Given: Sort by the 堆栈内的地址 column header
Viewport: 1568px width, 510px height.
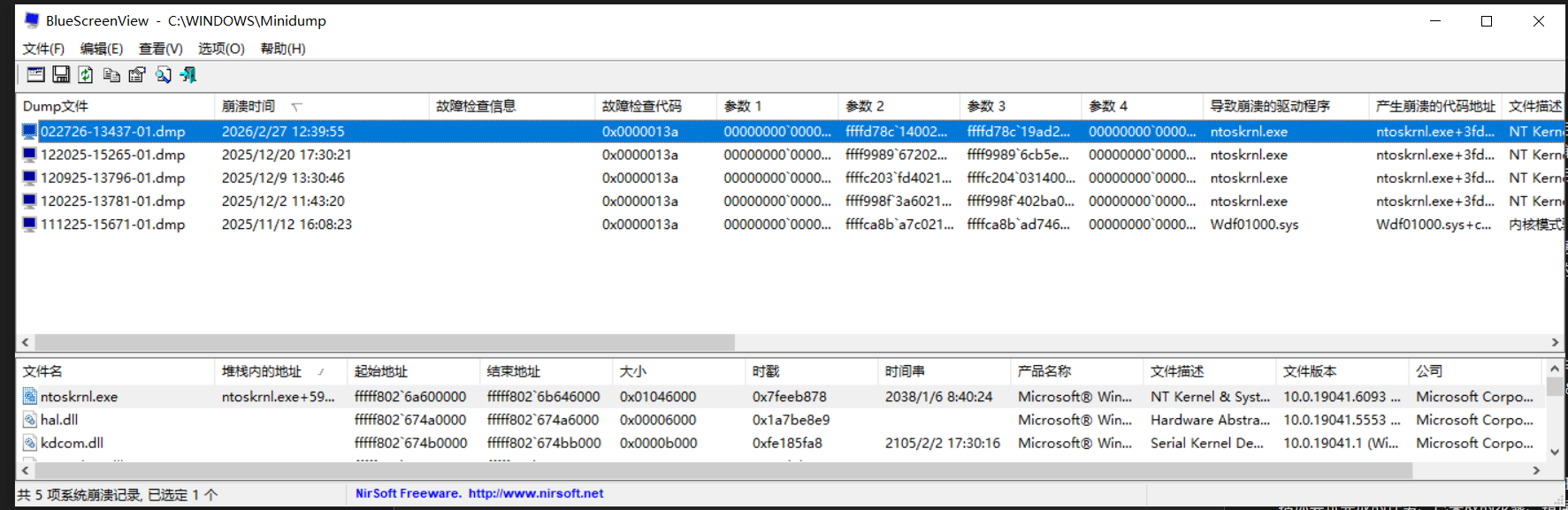Looking at the screenshot, I should [280, 371].
